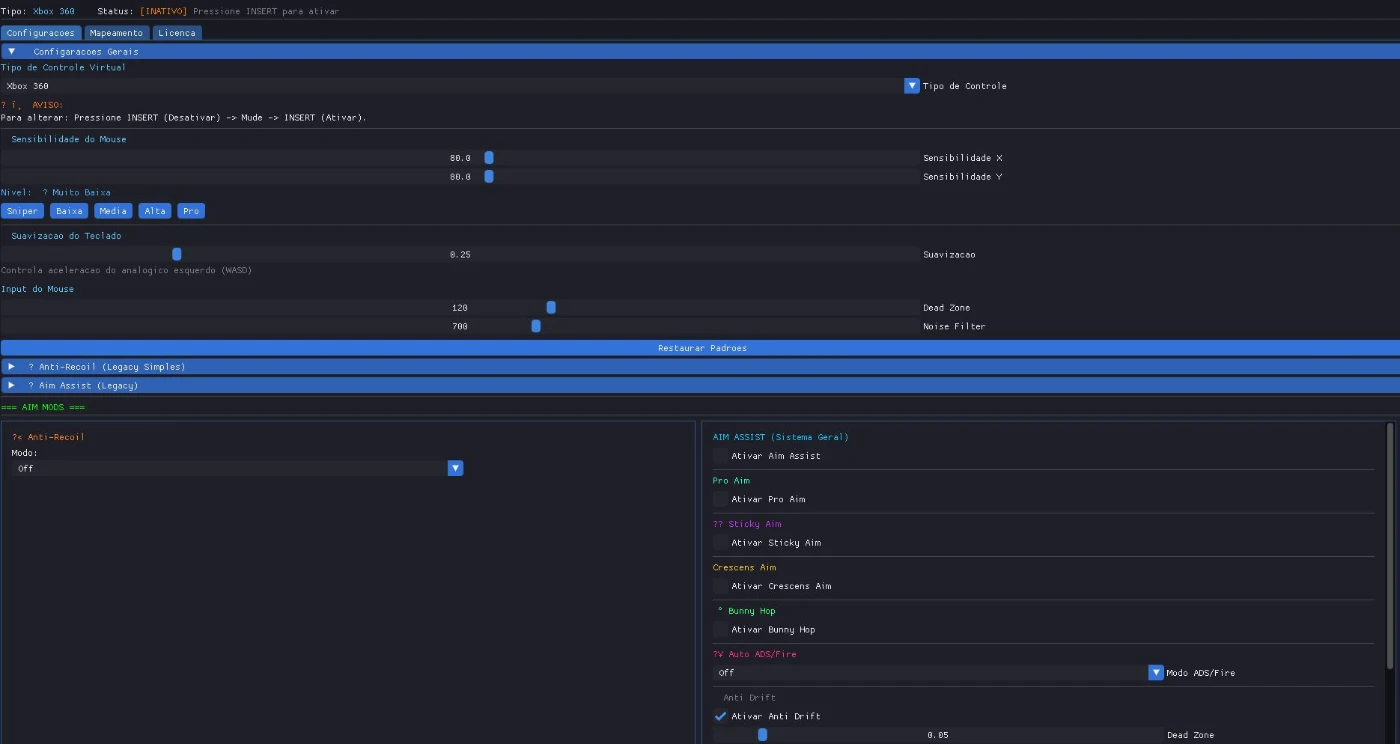Collapse the Configuracoes Gerais section
1400x744 pixels.
coord(12,51)
